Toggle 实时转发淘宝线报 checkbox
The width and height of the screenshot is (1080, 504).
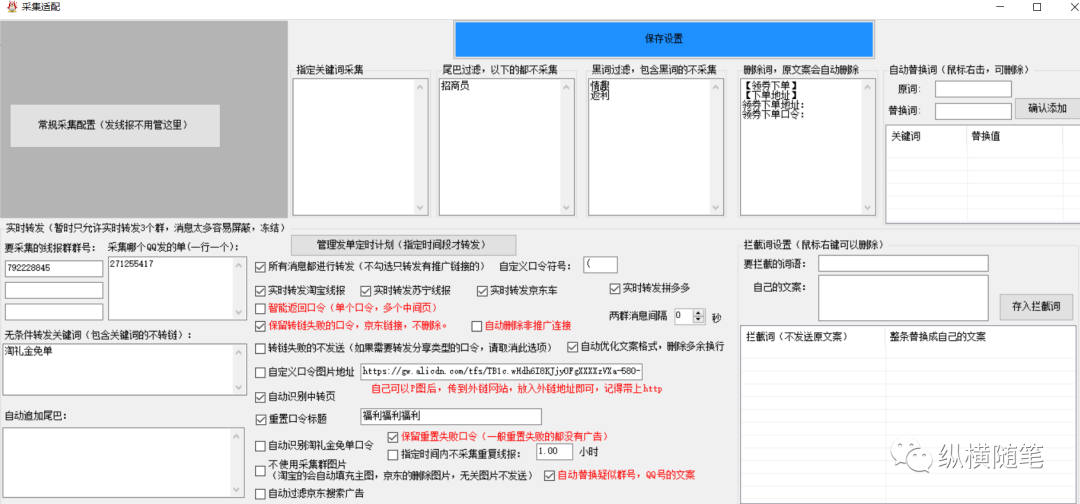[x=261, y=290]
